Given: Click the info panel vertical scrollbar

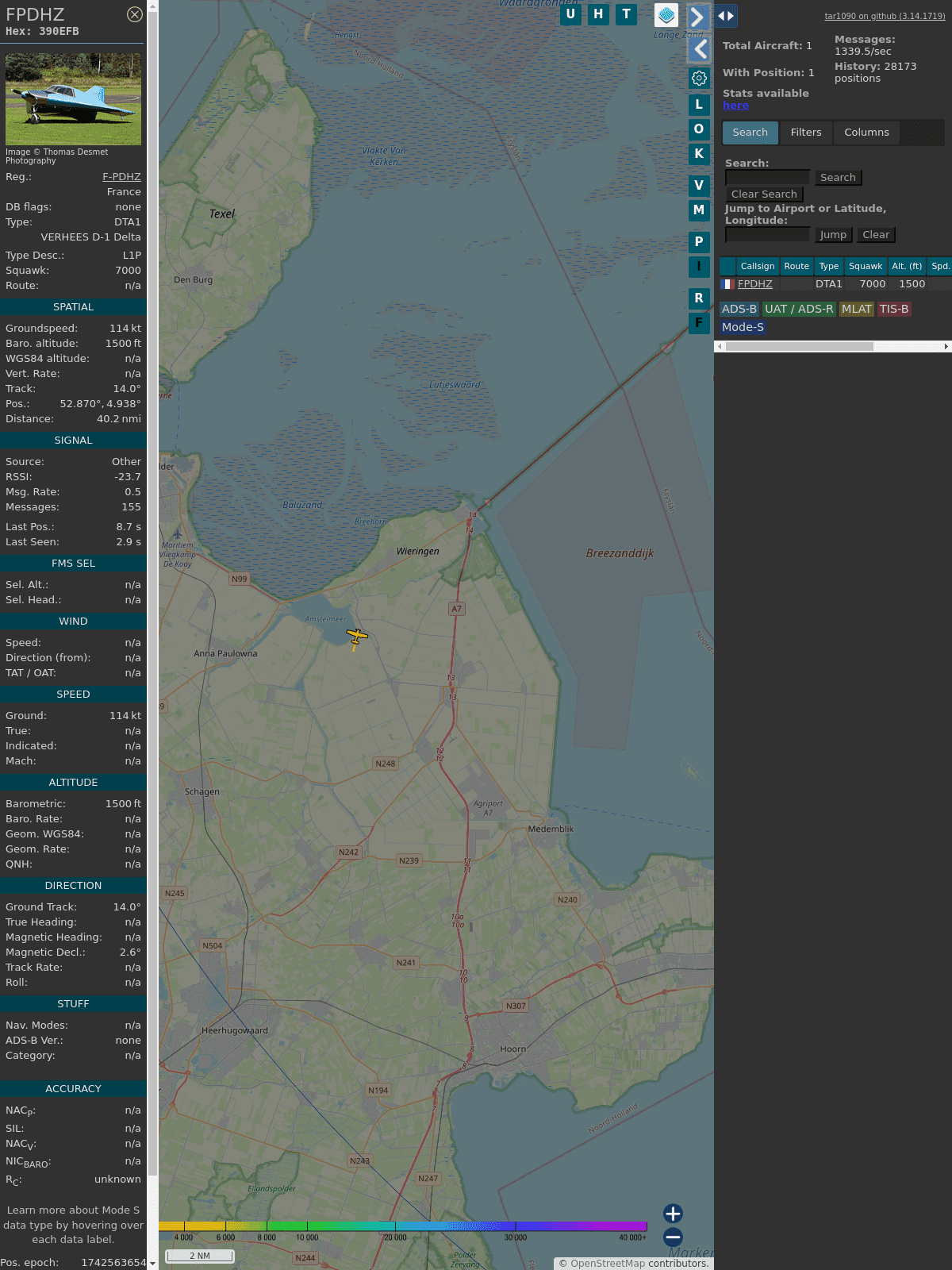Looking at the screenshot, I should click(x=153, y=595).
